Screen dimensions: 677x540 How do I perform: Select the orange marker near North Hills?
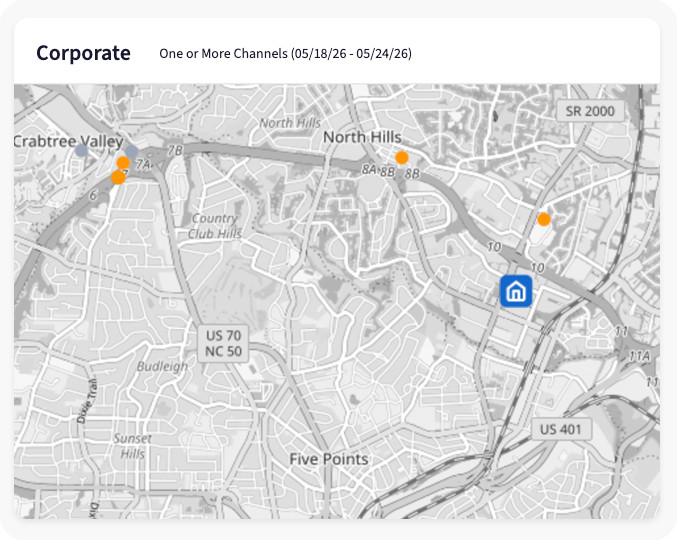pyautogui.click(x=402, y=158)
